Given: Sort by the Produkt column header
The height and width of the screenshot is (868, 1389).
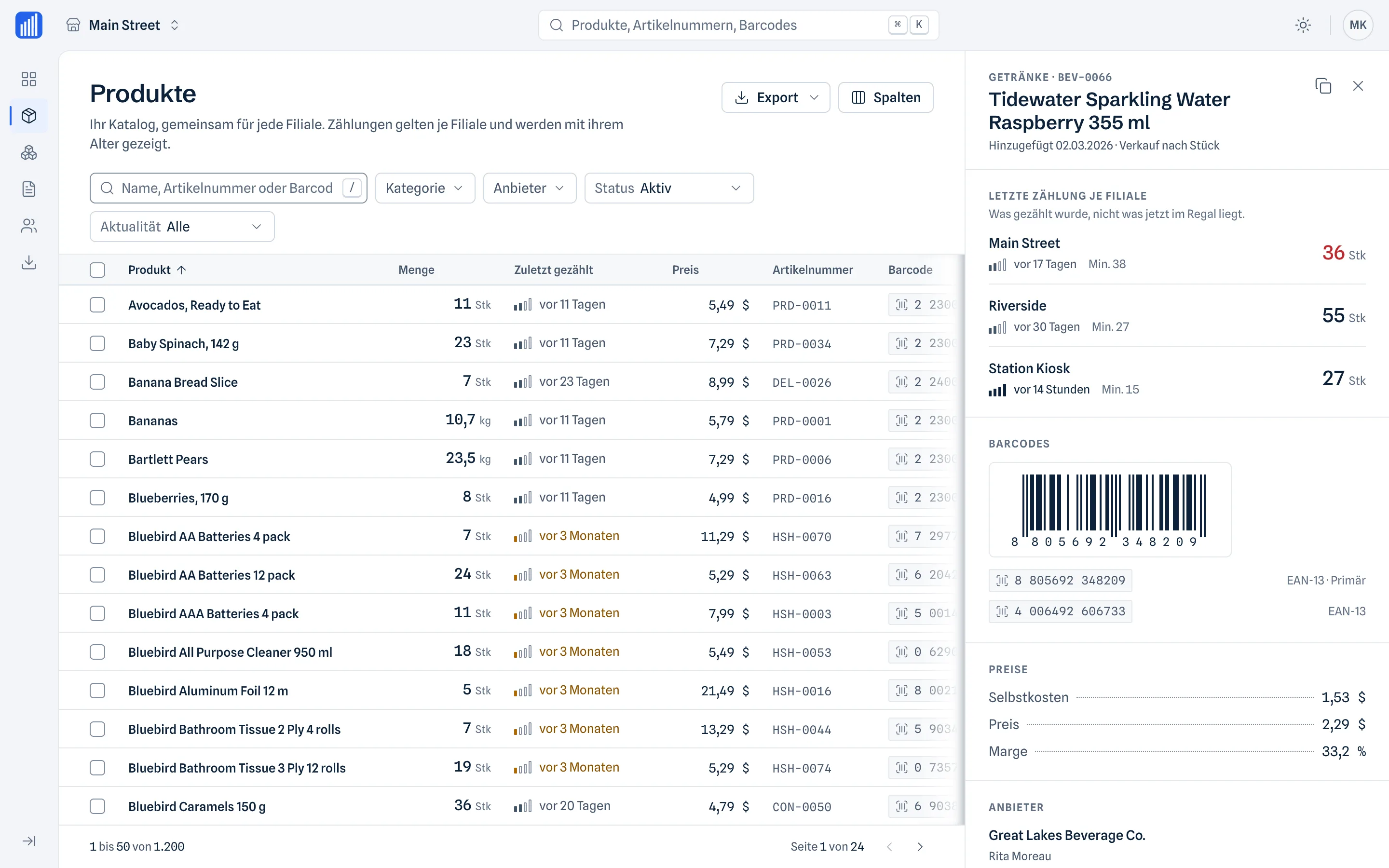Looking at the screenshot, I should pos(157,270).
